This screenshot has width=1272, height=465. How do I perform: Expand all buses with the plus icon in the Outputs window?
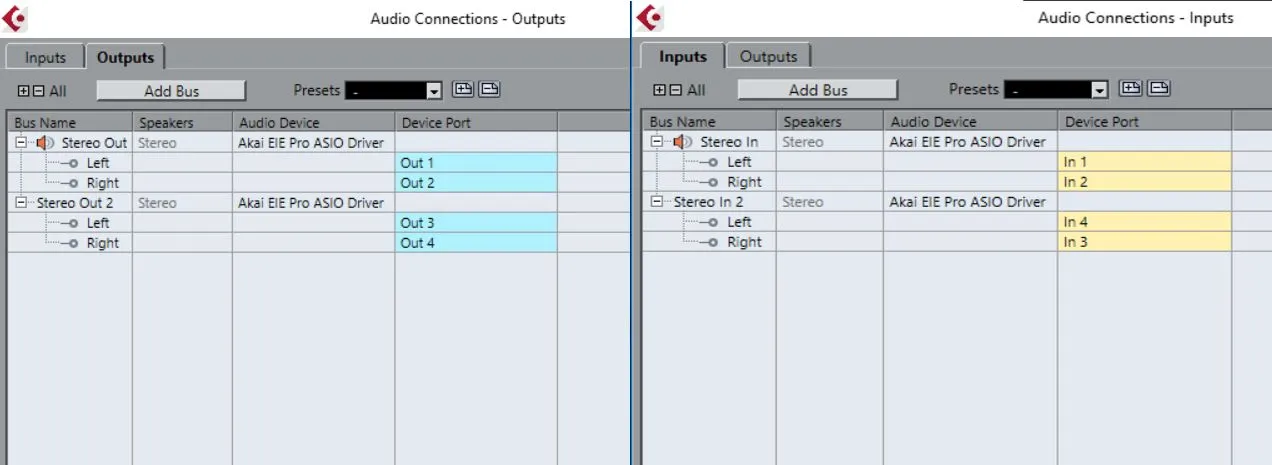tap(23, 91)
